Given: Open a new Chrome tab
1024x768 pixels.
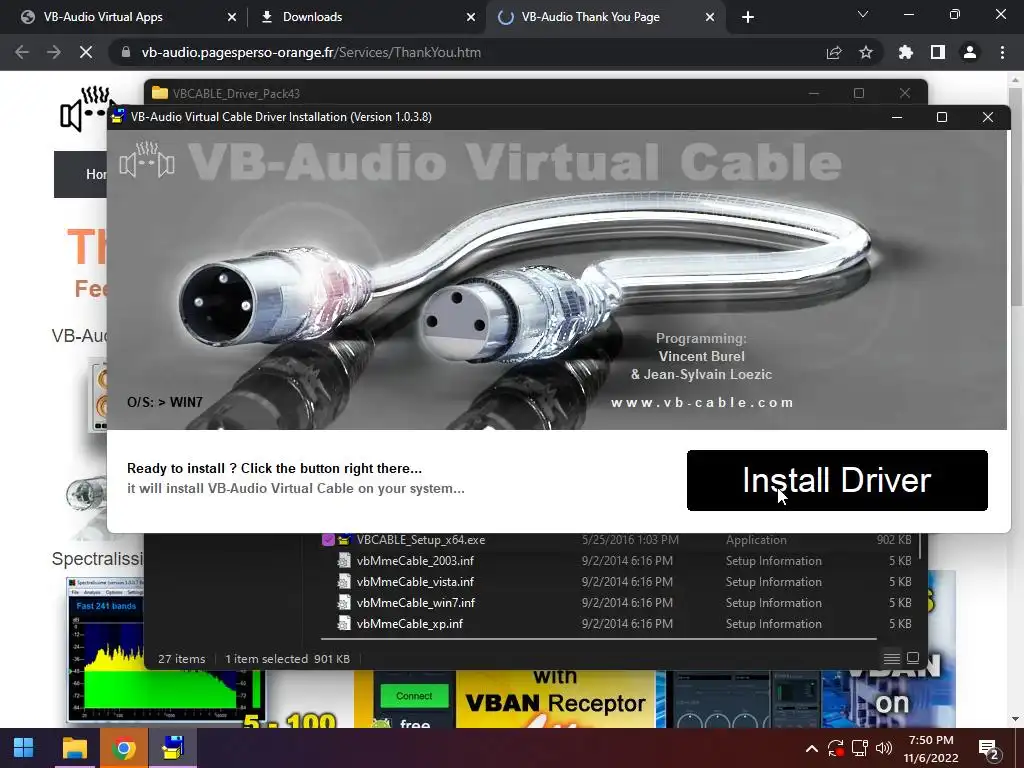Looking at the screenshot, I should (x=748, y=17).
